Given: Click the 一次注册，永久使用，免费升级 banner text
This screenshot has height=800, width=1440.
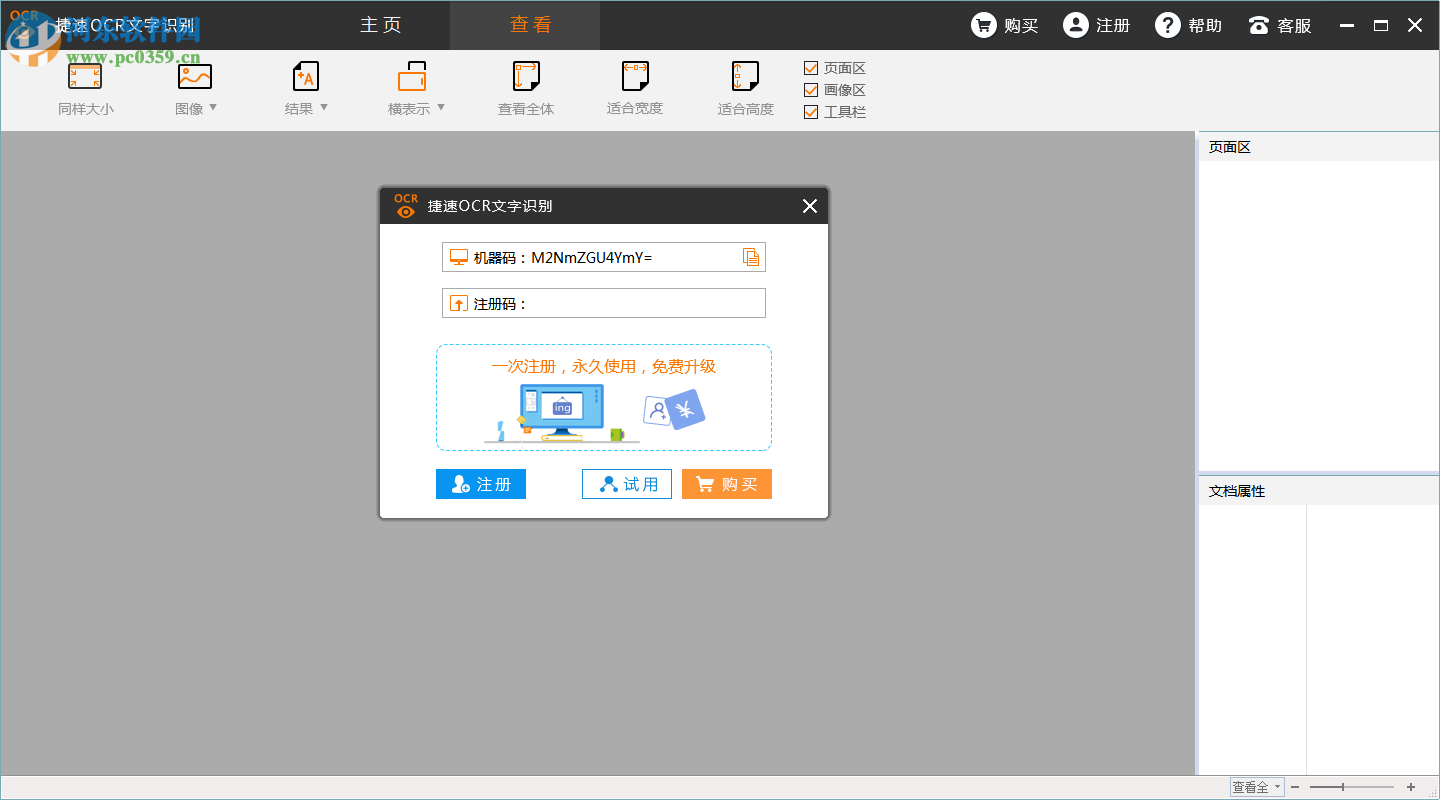Looking at the screenshot, I should pos(604,367).
